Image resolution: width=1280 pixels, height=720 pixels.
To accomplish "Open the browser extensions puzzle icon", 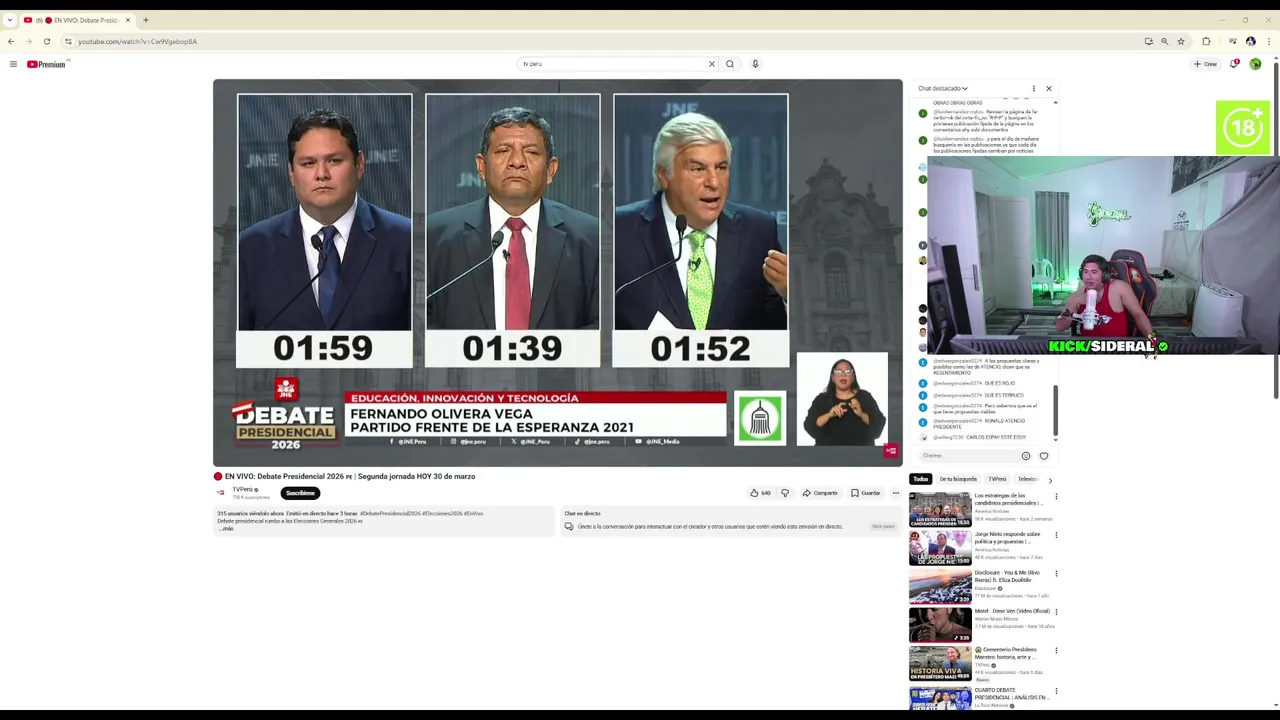I will pyautogui.click(x=1206, y=41).
